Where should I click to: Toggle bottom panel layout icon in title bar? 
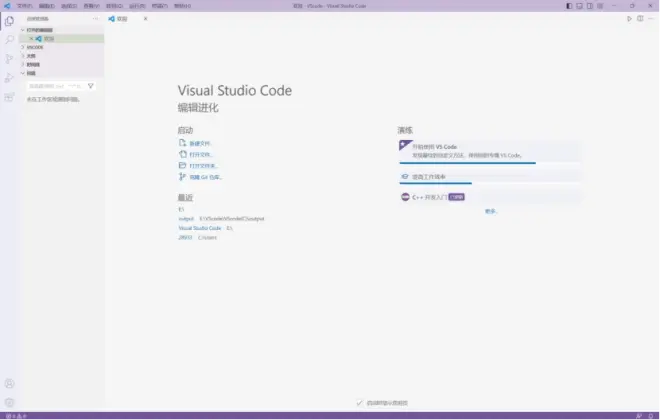pos(580,6)
